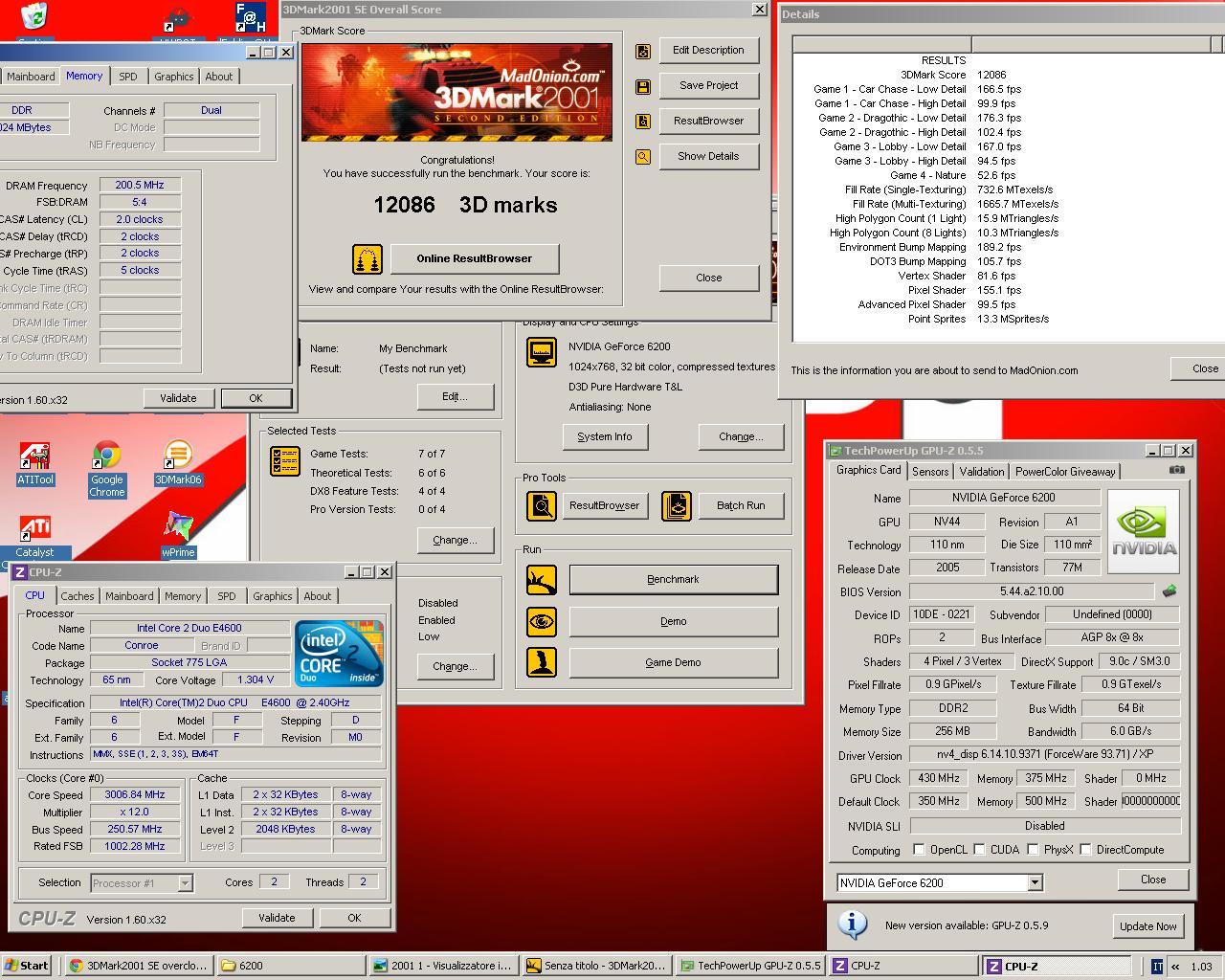Open the Sensors tab in GPU-Z

click(930, 472)
